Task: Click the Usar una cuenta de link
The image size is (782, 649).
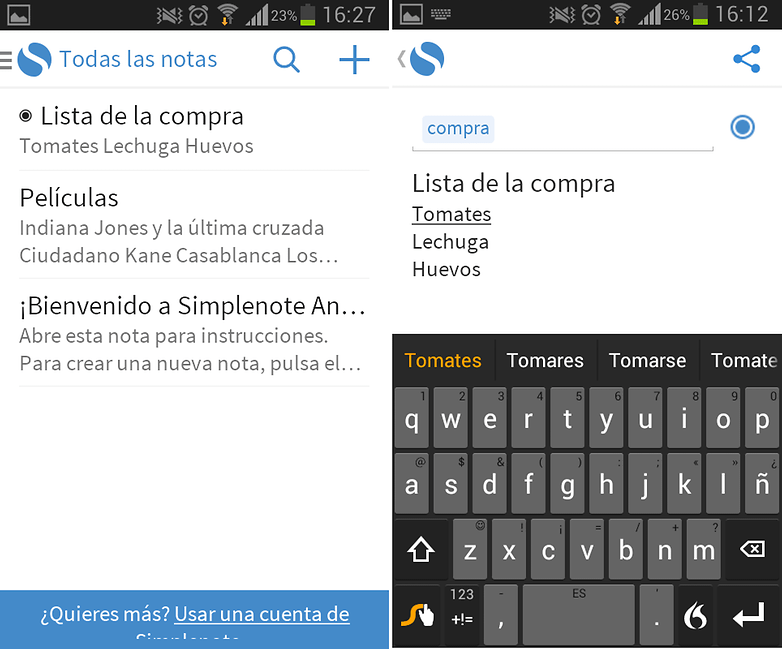Action: (x=262, y=614)
